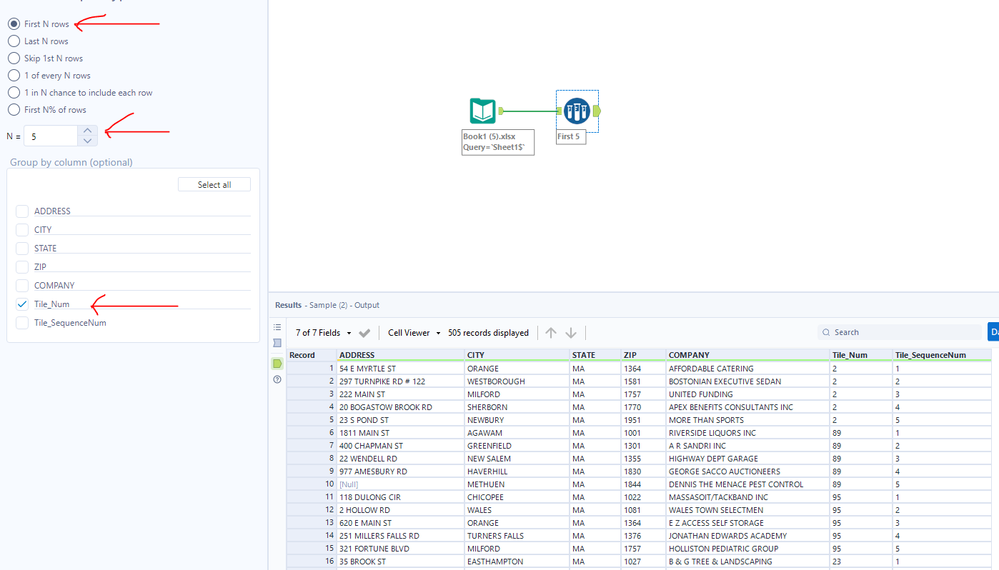Select cell 54 E MYRTLE ST

[401, 368]
